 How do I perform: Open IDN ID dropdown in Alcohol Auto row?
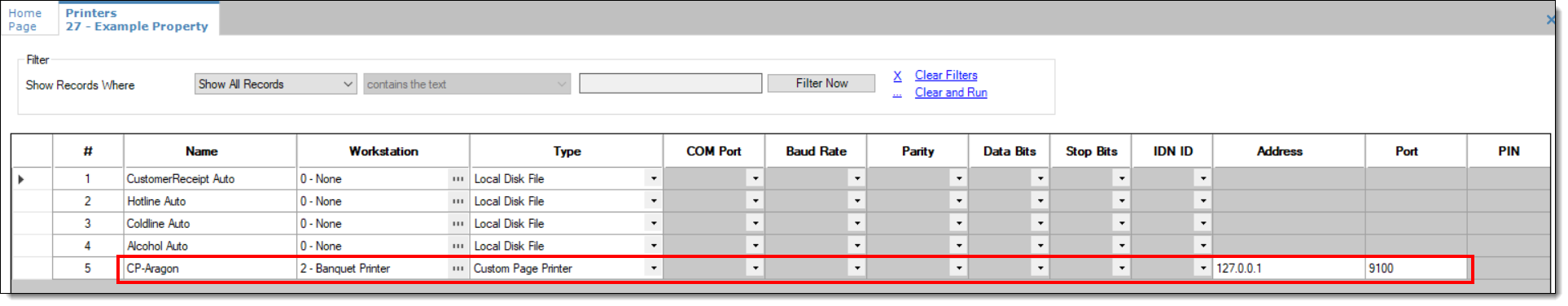(1202, 246)
